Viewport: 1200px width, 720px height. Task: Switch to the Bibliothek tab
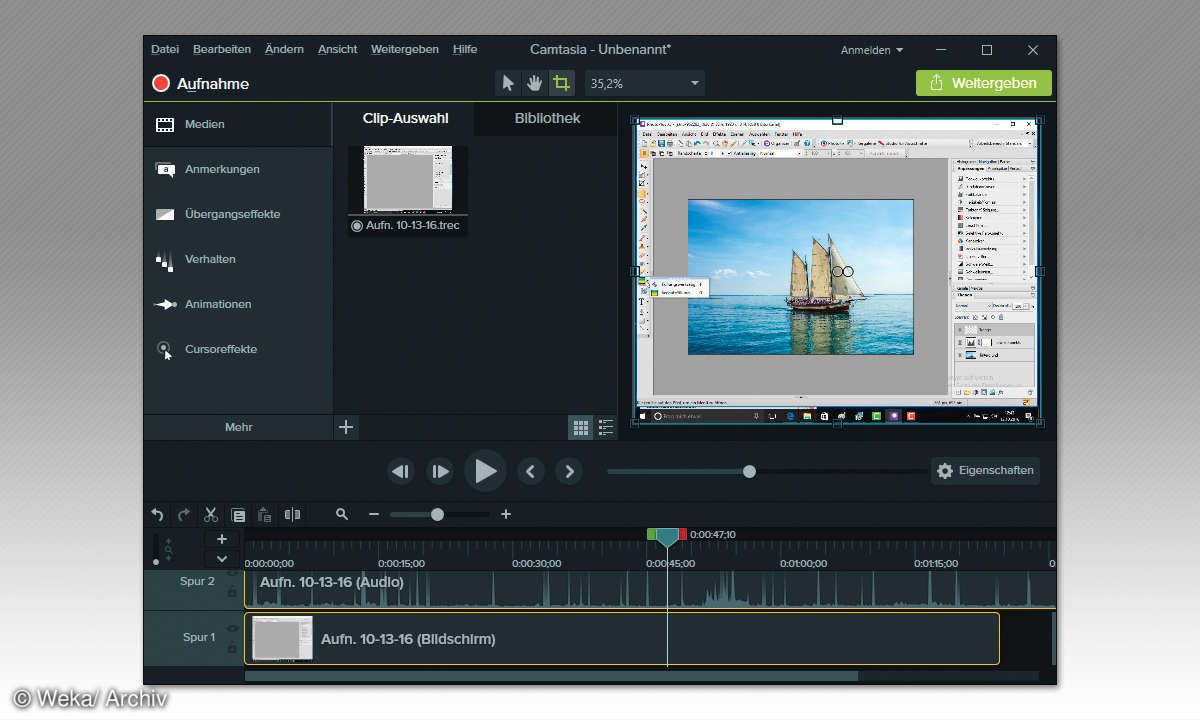547,118
